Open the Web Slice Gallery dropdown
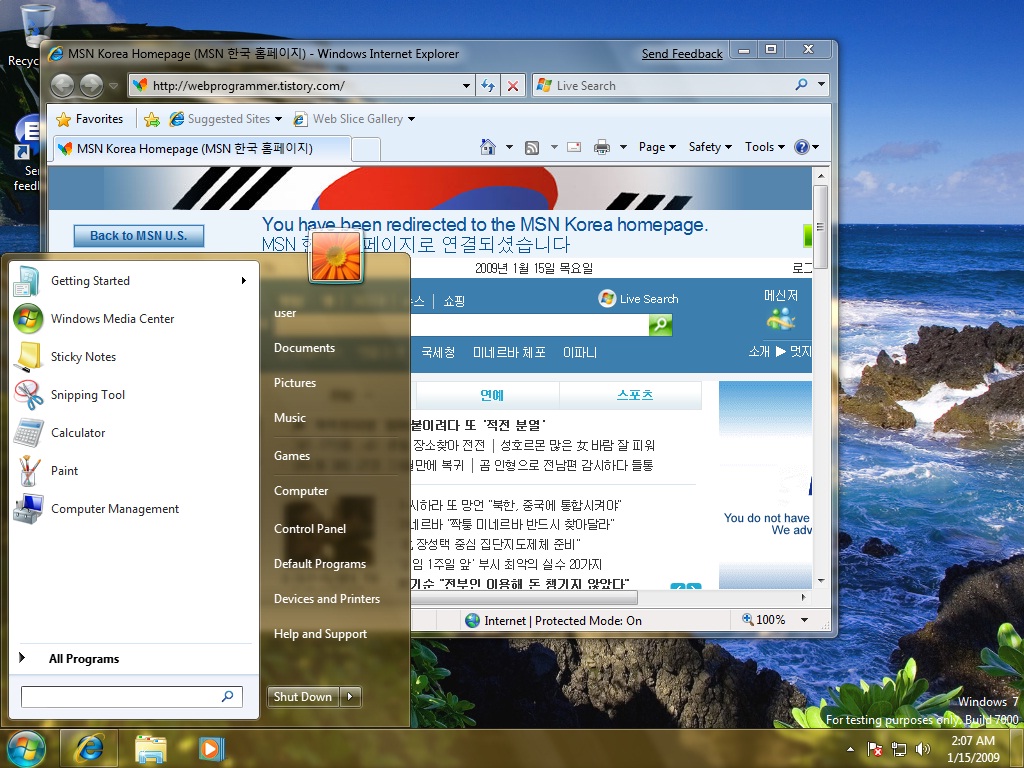 [411, 119]
